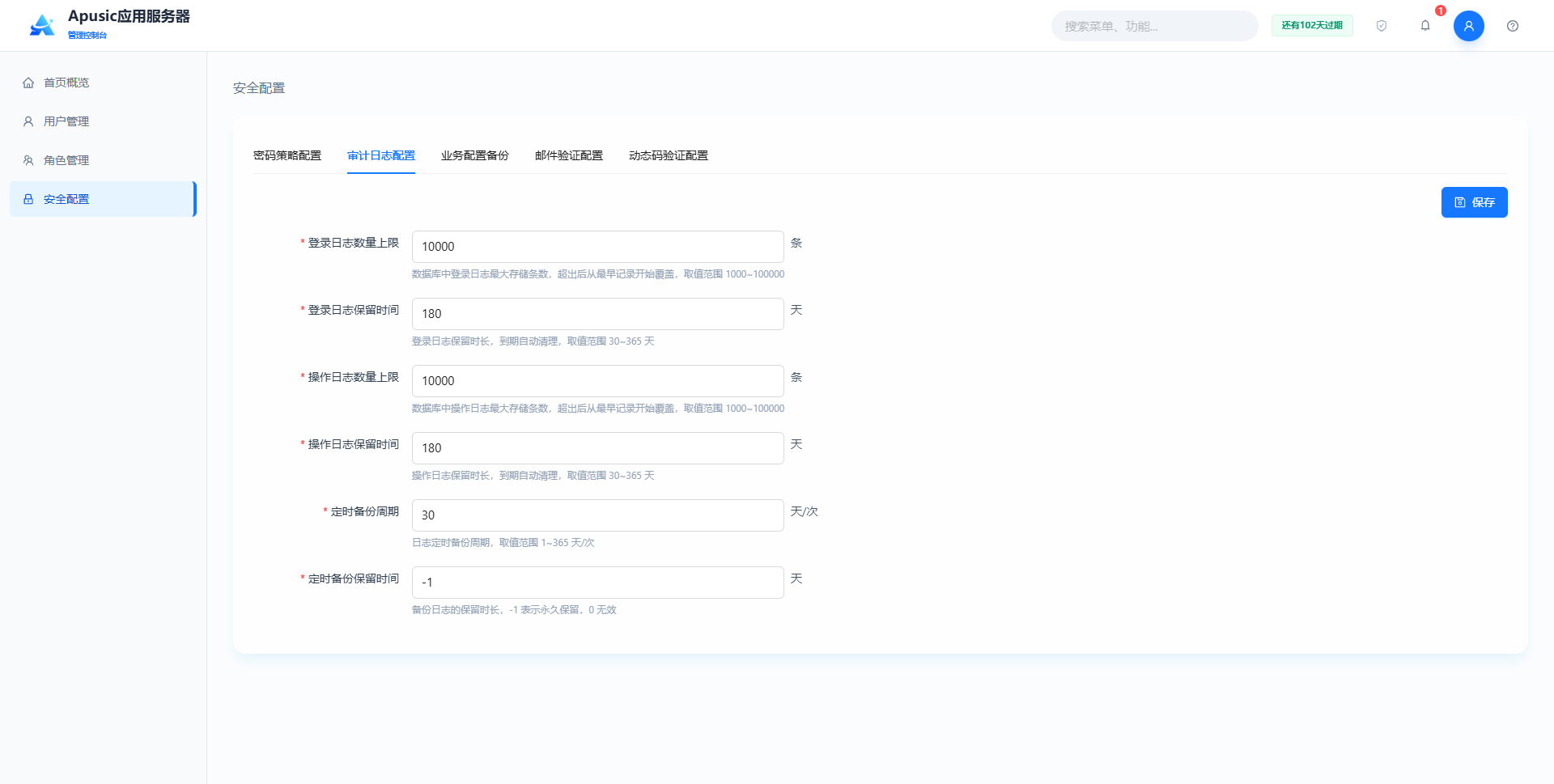
Task: Open the user avatar menu
Action: coord(1469,26)
